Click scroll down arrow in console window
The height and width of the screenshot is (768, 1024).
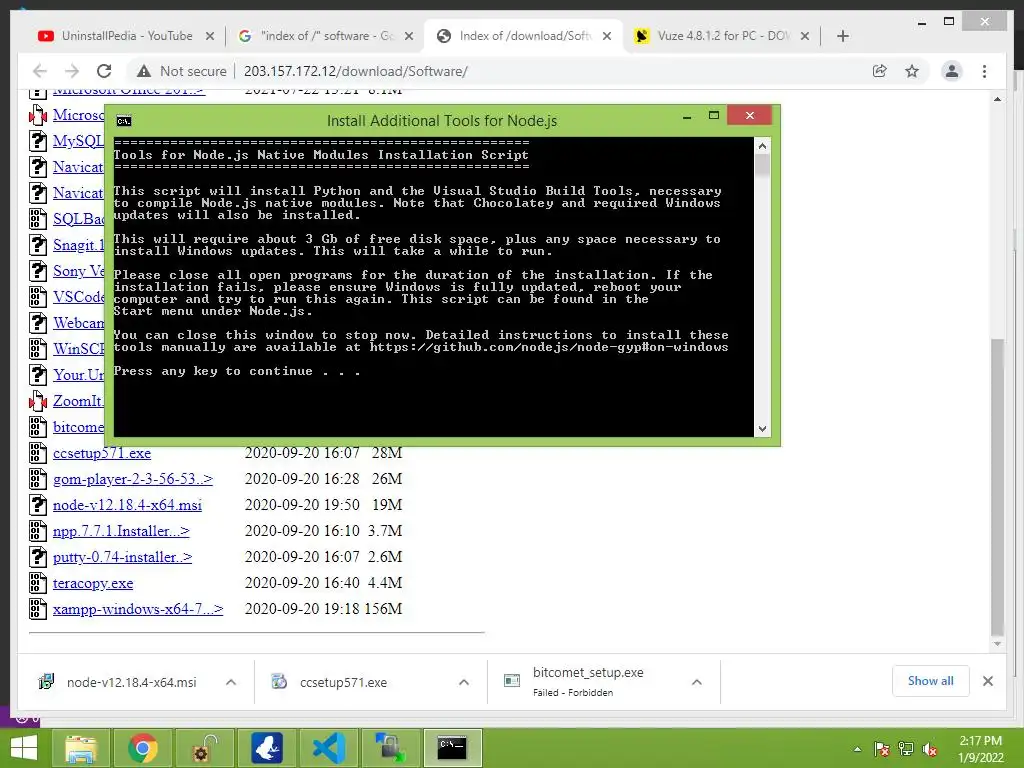pos(762,428)
